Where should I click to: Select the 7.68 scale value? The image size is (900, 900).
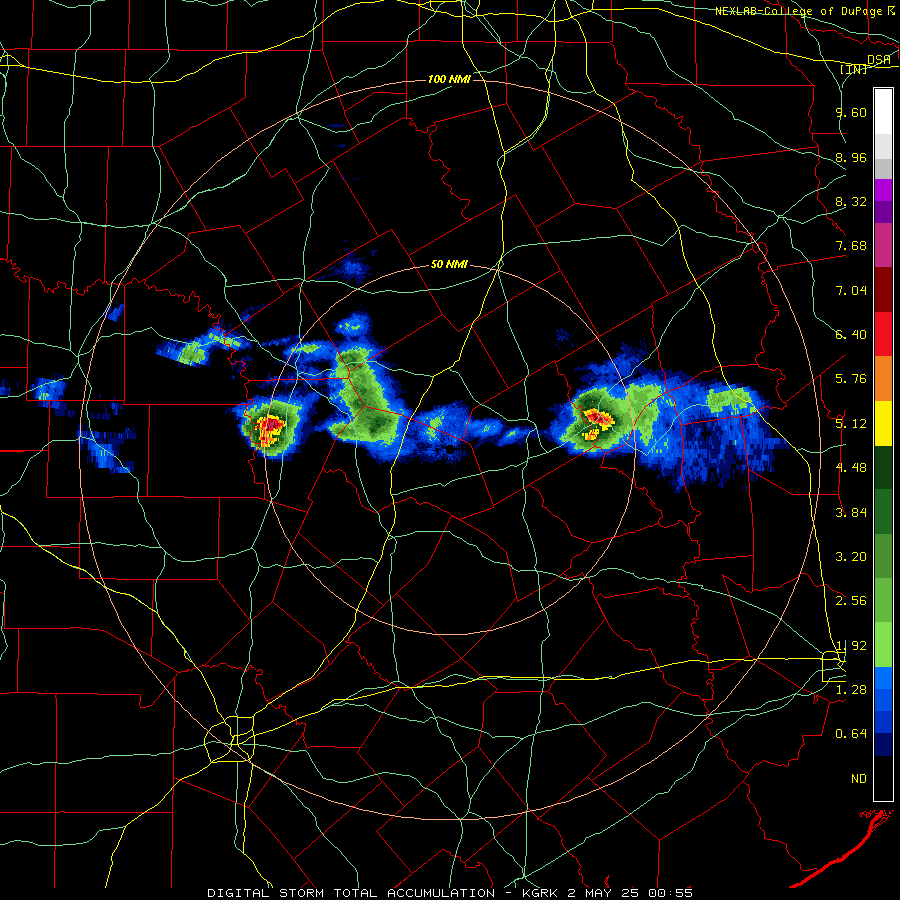coord(851,246)
